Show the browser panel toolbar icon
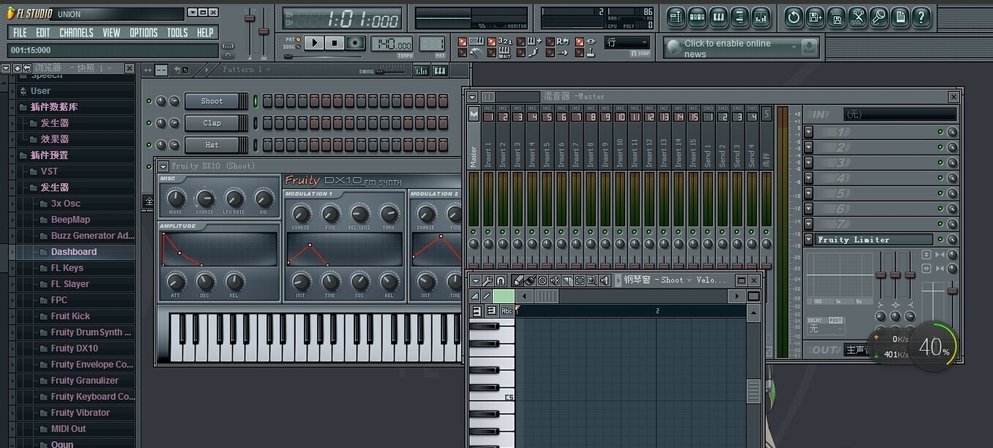 pyautogui.click(x=740, y=17)
